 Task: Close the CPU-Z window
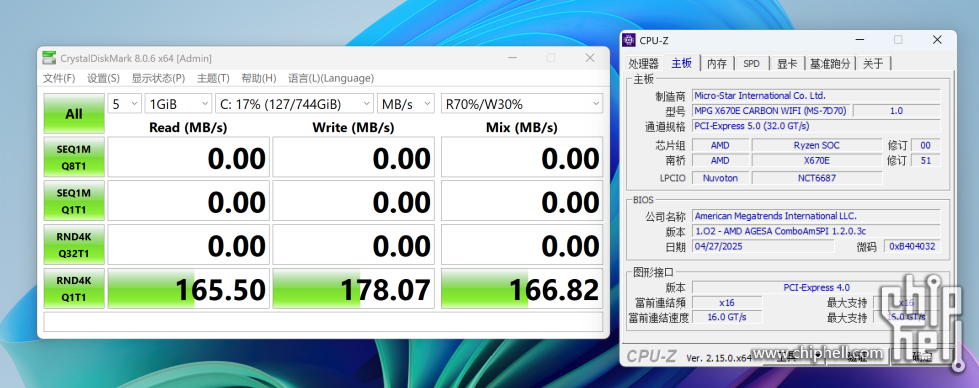[x=937, y=40]
